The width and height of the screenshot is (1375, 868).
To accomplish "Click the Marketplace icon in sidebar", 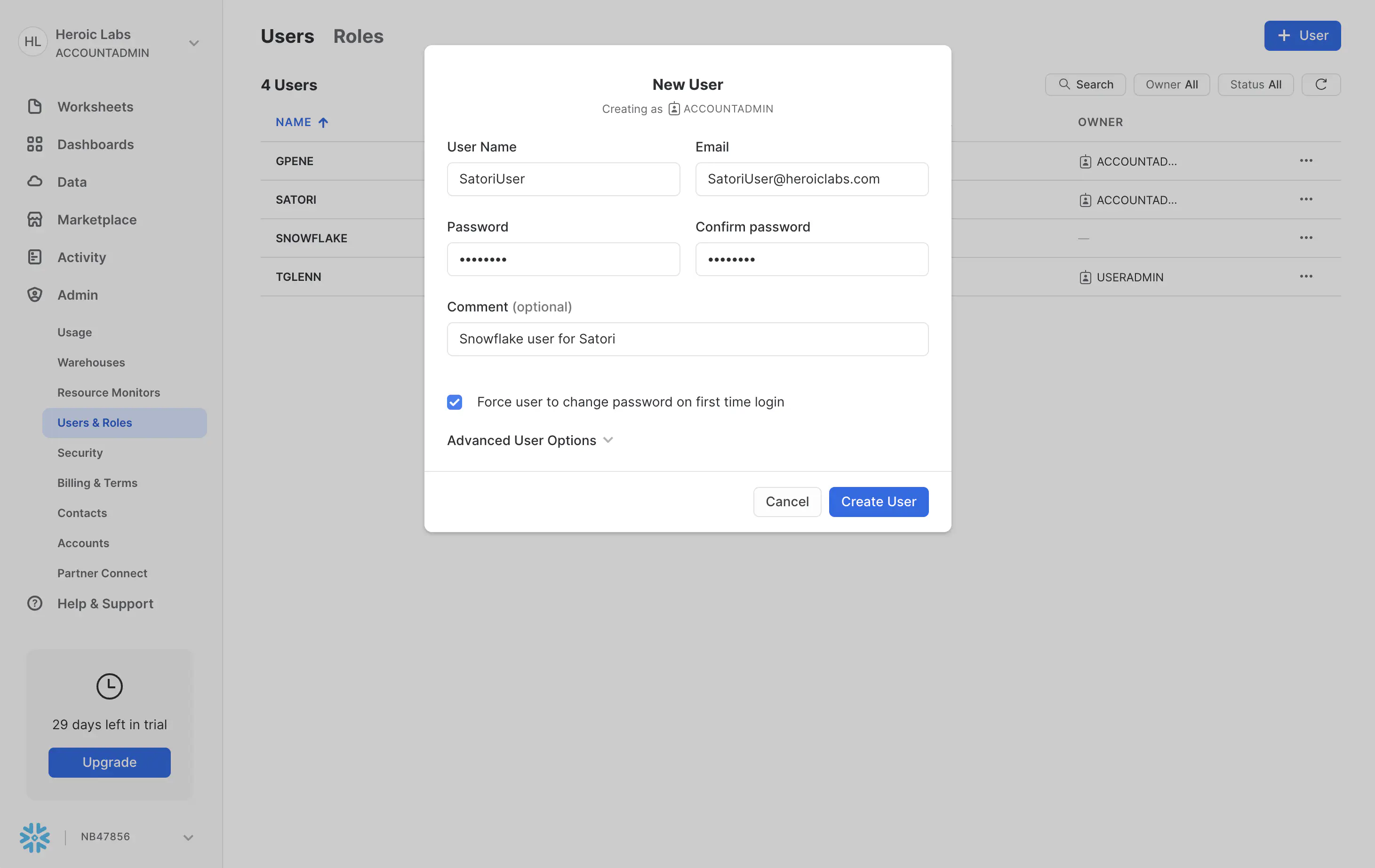I will (34, 219).
